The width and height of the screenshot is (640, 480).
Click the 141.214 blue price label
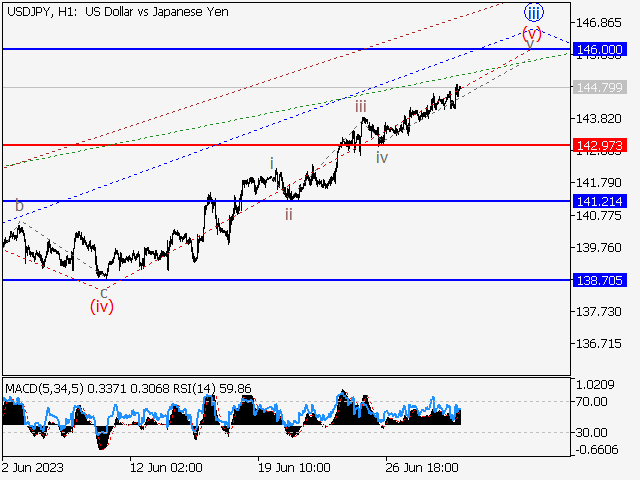(x=600, y=201)
